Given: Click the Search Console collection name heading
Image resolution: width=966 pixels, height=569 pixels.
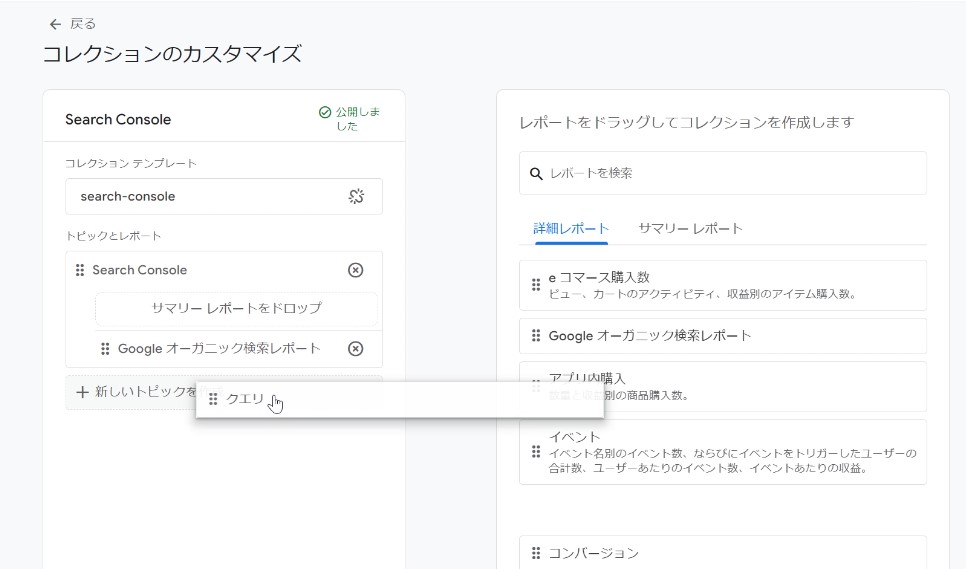Looking at the screenshot, I should [118, 119].
